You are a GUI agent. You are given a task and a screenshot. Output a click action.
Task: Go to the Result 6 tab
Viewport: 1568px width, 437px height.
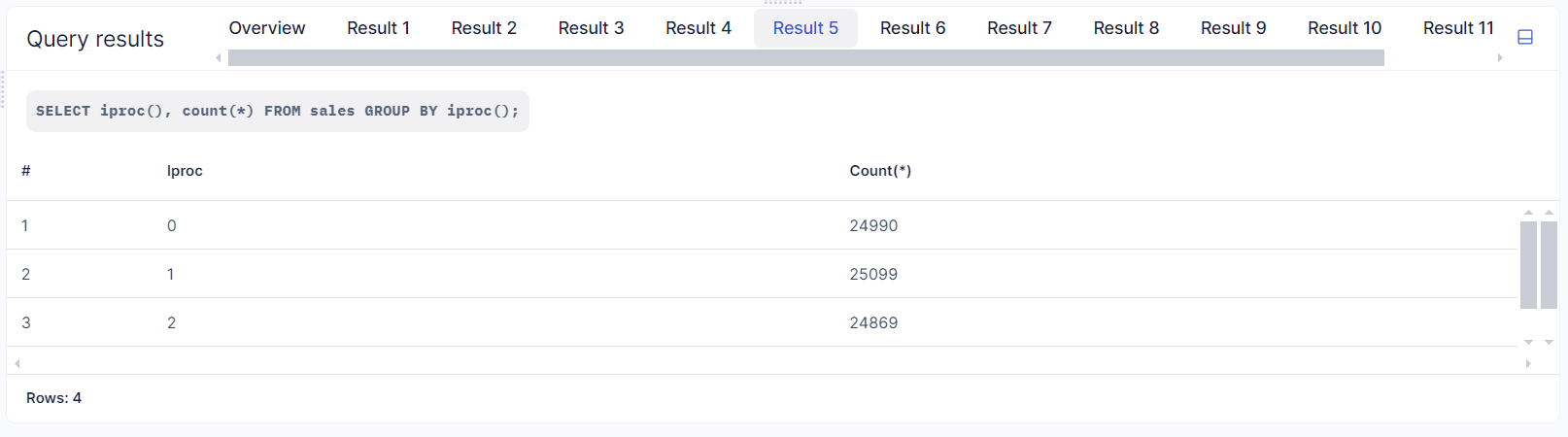coord(912,28)
